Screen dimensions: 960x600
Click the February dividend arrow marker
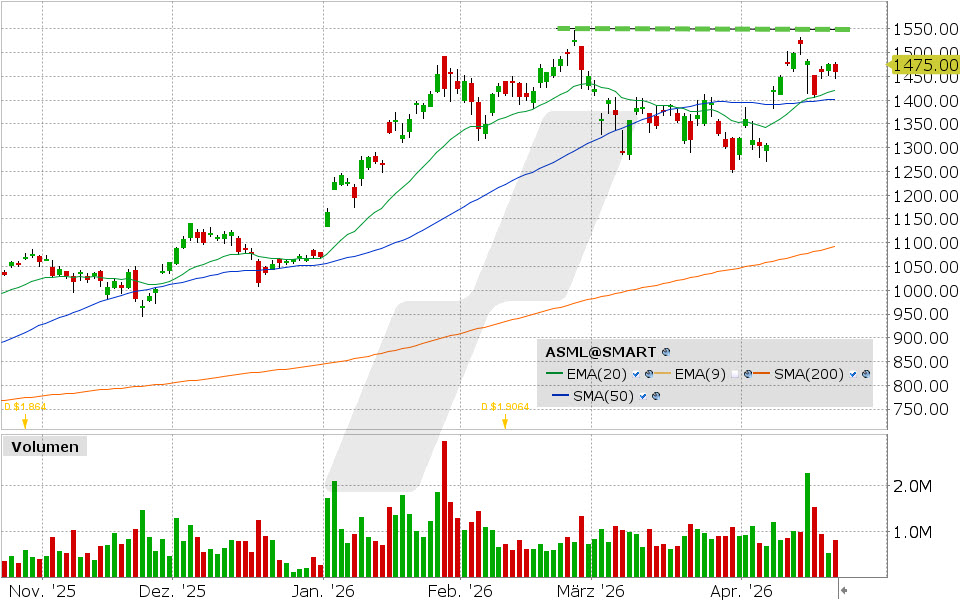pyautogui.click(x=505, y=422)
